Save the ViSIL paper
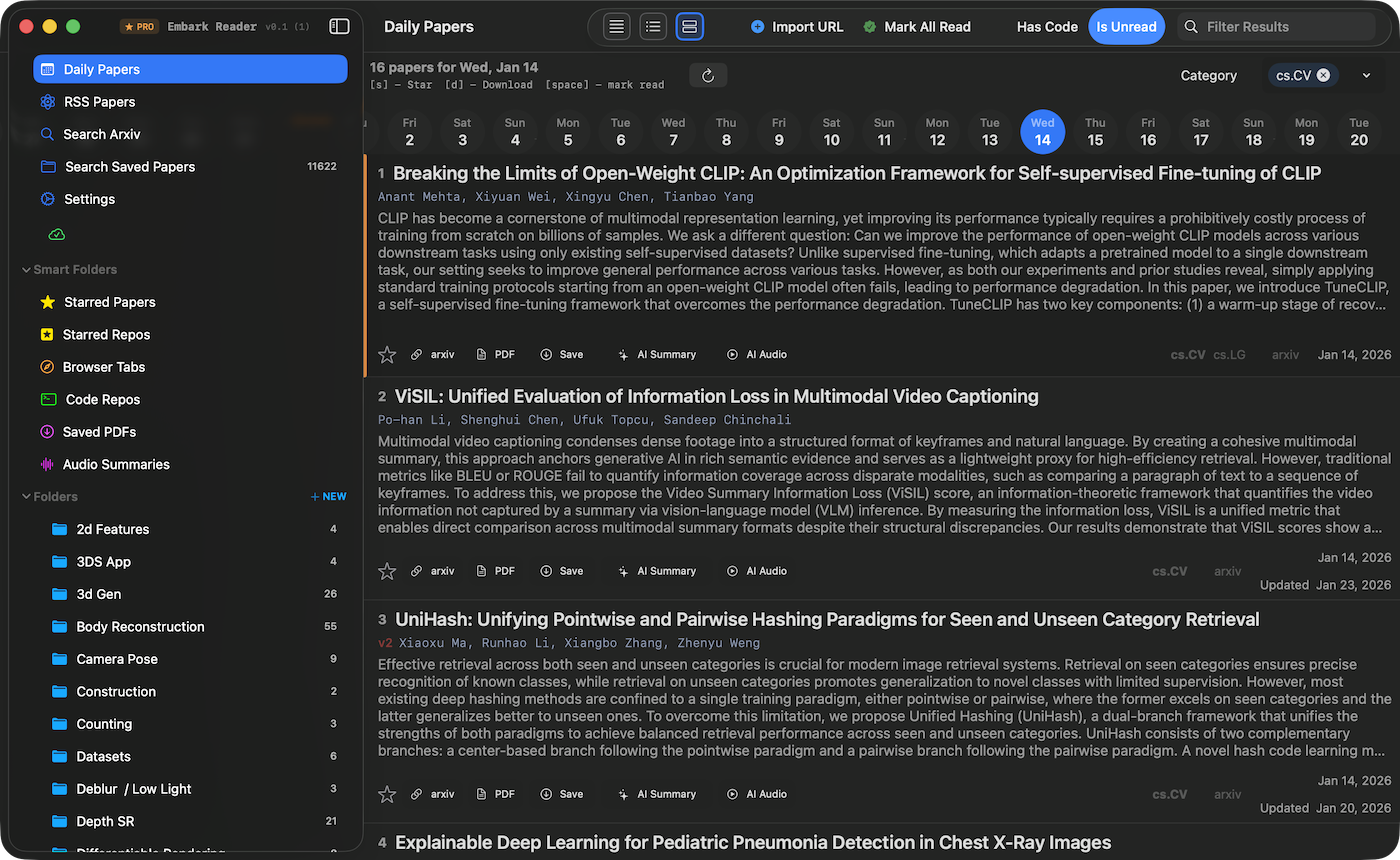Image resolution: width=1400 pixels, height=860 pixels. point(562,571)
